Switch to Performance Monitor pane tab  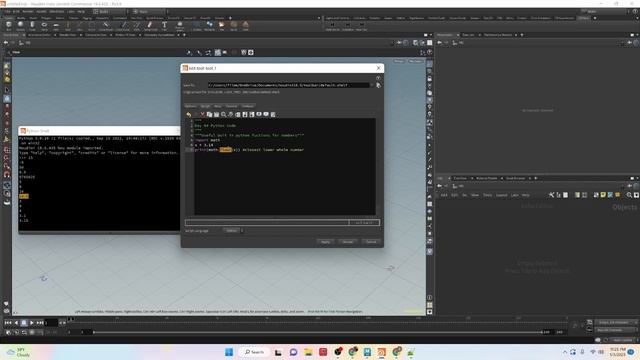pyautogui.click(x=498, y=35)
